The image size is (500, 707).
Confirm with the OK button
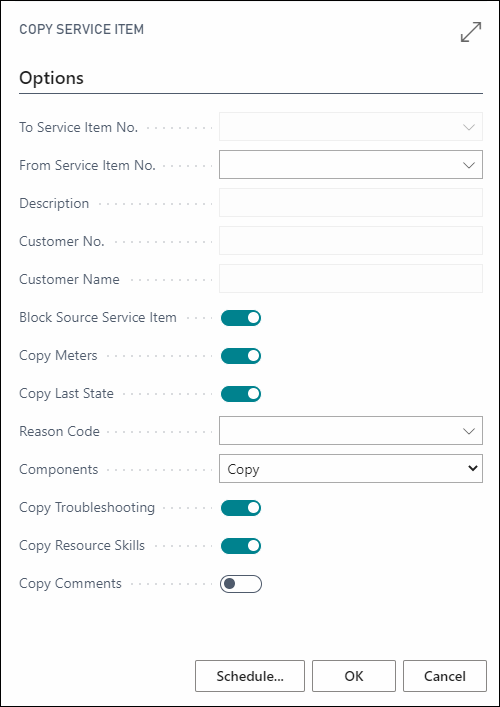pyautogui.click(x=354, y=676)
